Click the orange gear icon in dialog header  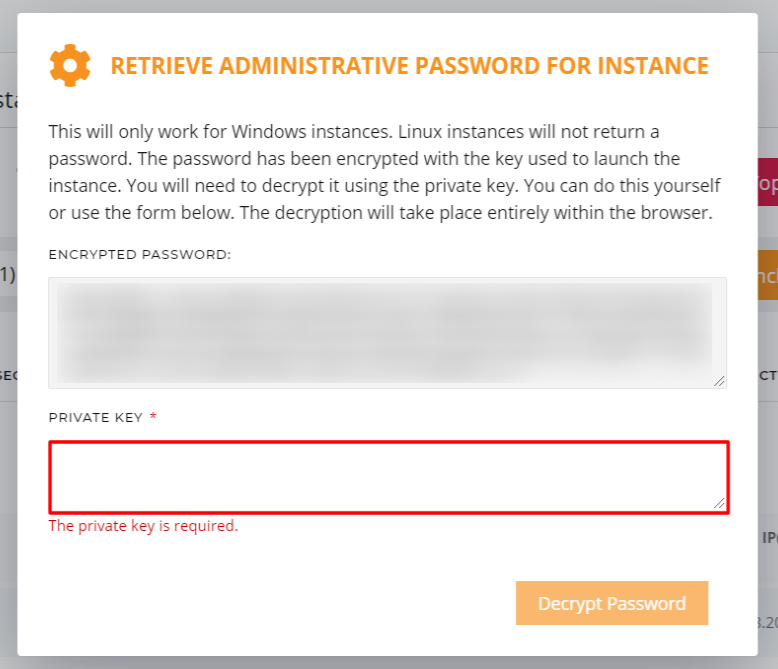click(x=70, y=66)
